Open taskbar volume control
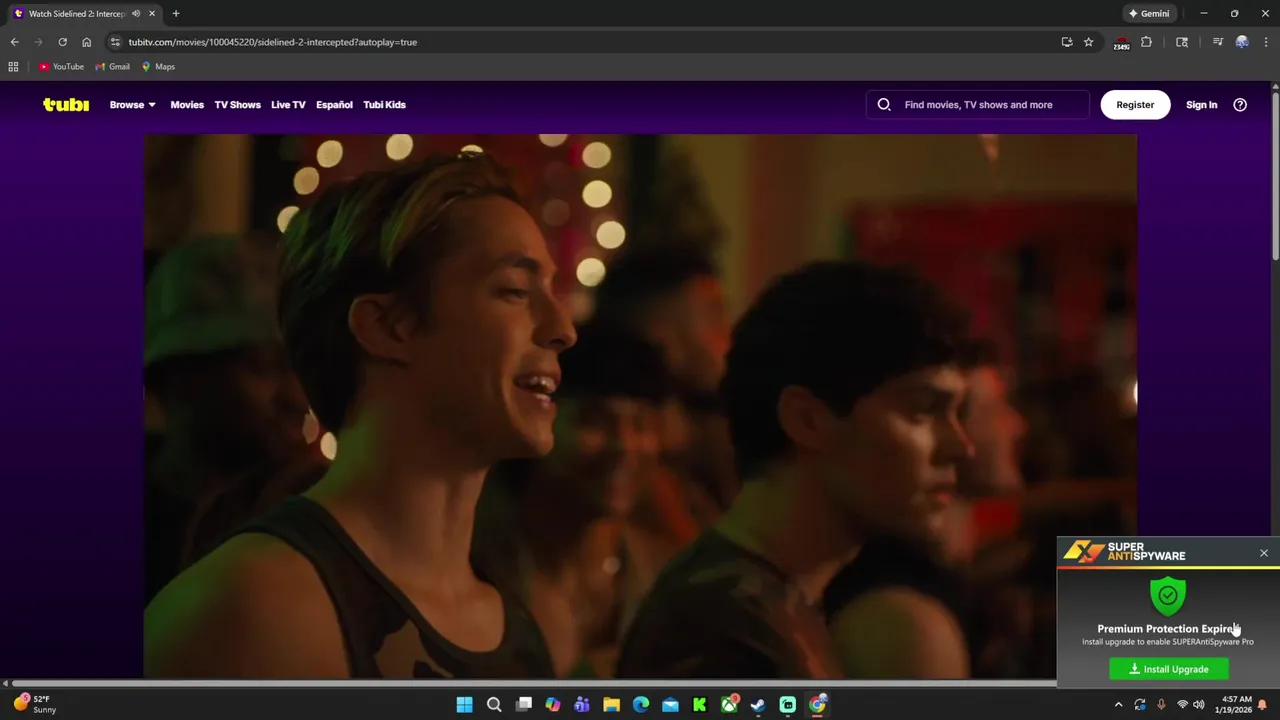This screenshot has width=1280, height=720. [x=1198, y=705]
